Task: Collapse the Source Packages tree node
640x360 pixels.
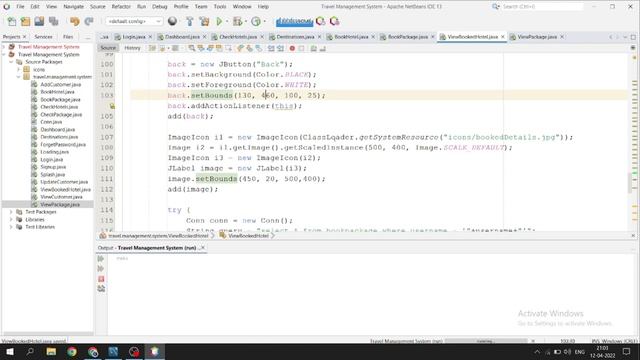Action: click(11, 62)
